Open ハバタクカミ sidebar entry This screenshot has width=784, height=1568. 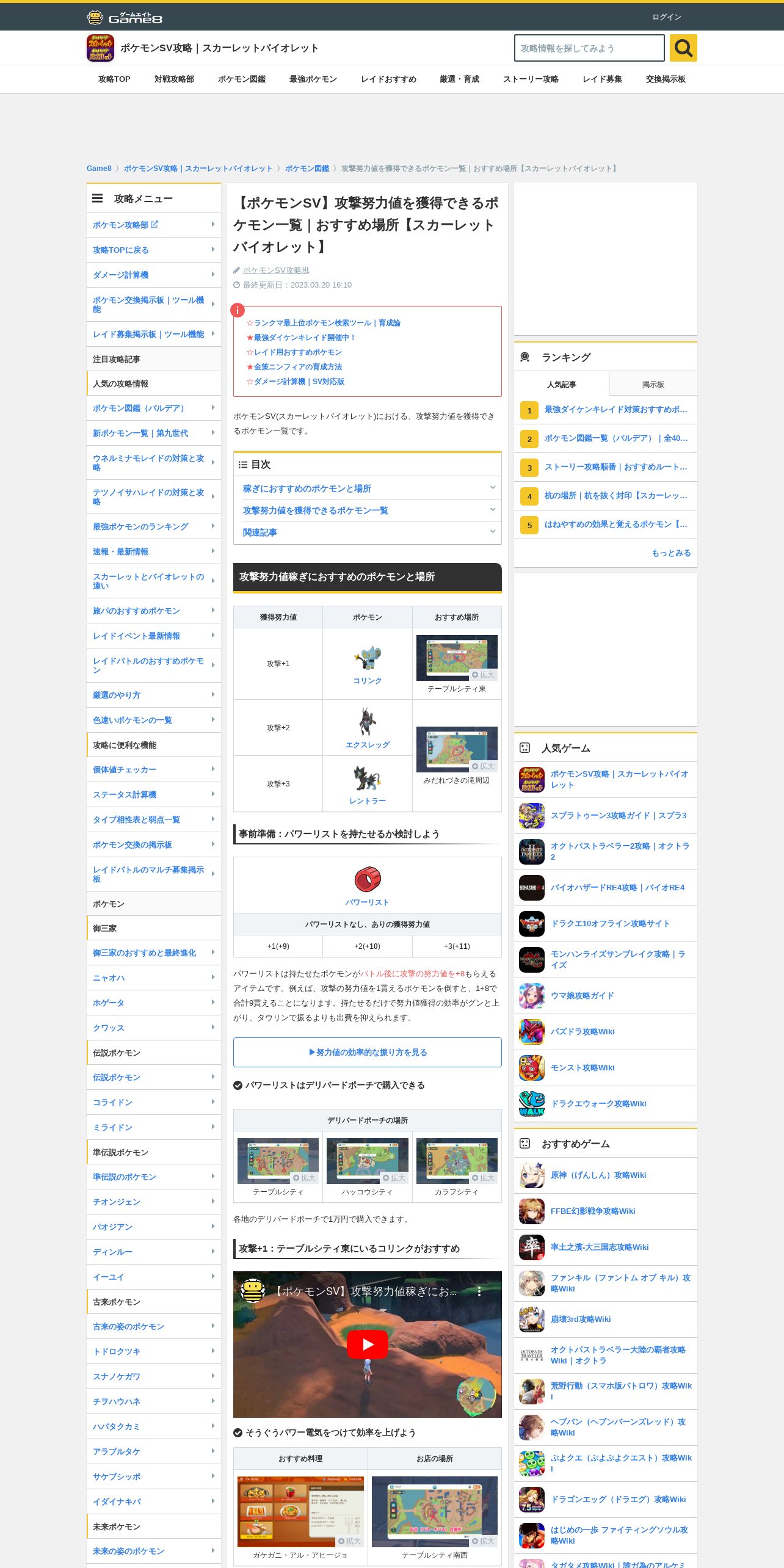tap(153, 1426)
